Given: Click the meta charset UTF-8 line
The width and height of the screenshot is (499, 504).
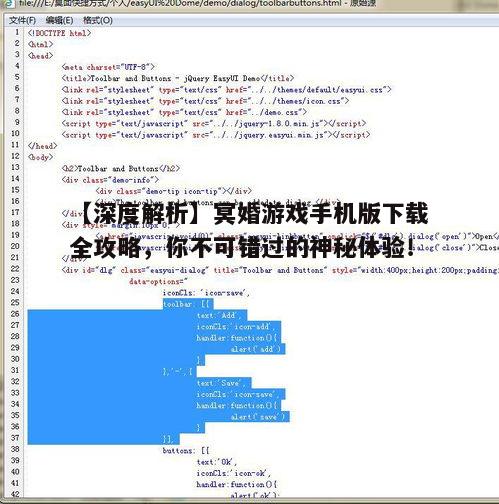Looking at the screenshot, I should coord(108,67).
